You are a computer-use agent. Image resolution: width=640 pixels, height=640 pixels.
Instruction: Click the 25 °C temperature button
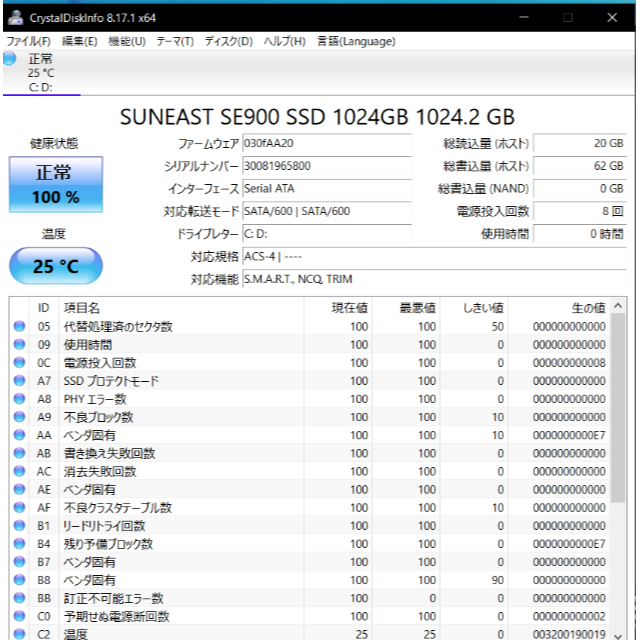tap(56, 266)
